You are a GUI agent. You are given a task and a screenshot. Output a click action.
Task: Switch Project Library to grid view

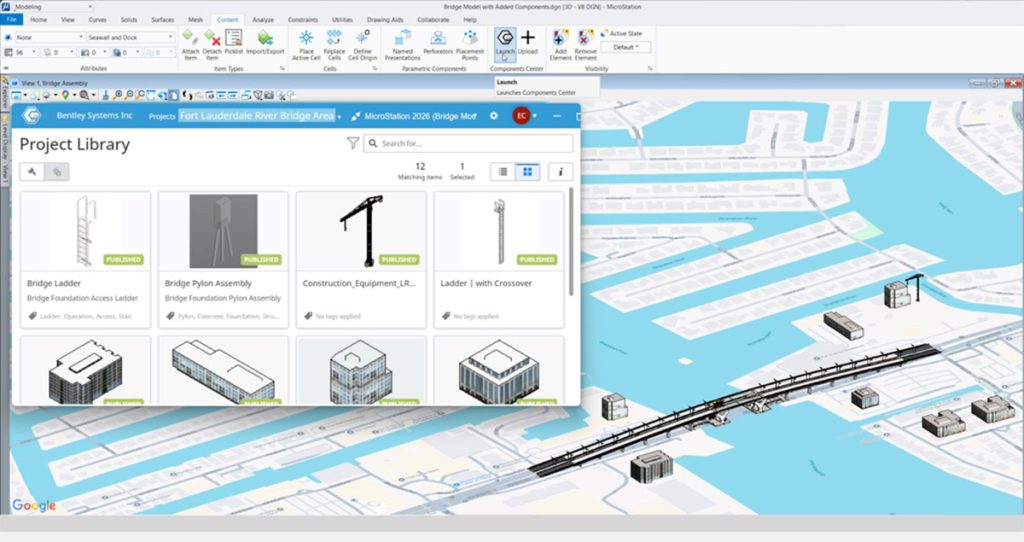pos(528,172)
